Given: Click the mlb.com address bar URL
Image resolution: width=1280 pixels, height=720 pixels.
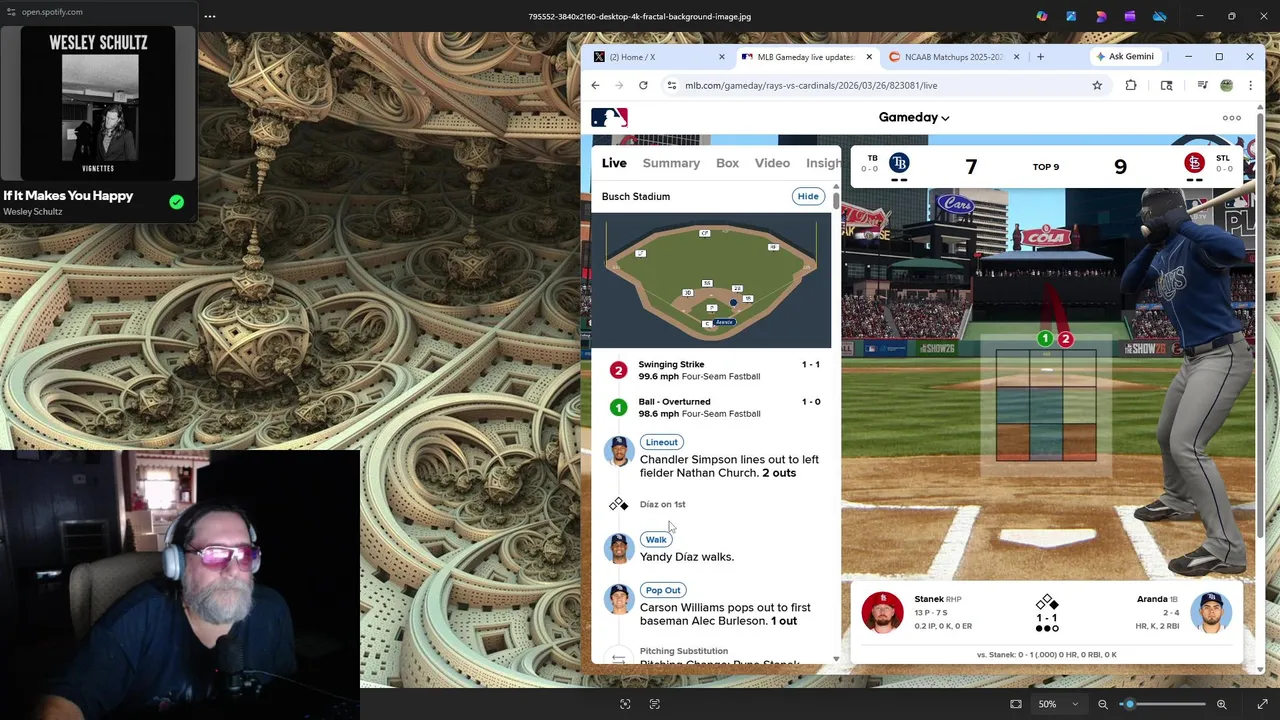Looking at the screenshot, I should (811, 85).
